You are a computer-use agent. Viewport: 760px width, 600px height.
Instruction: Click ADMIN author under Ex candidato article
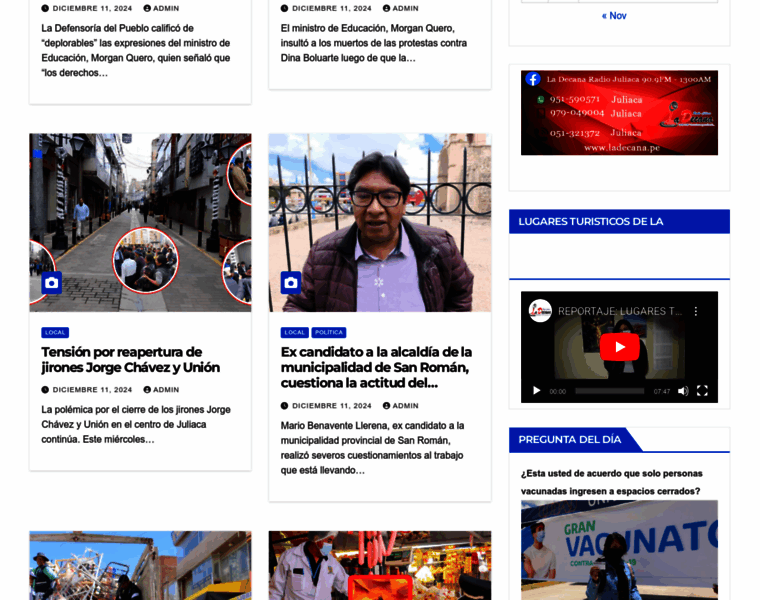pyautogui.click(x=401, y=406)
